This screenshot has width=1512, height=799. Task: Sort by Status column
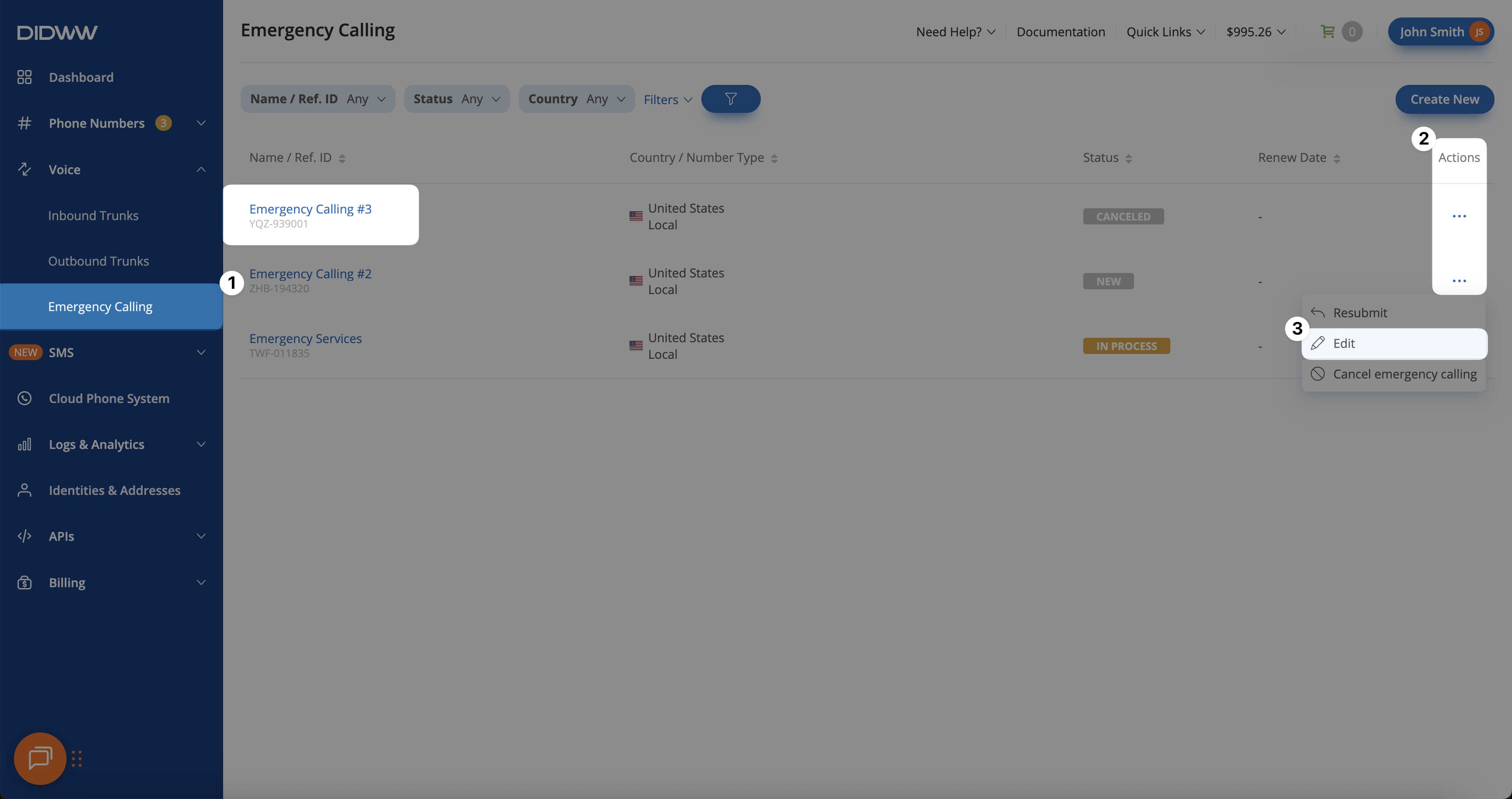[1128, 158]
